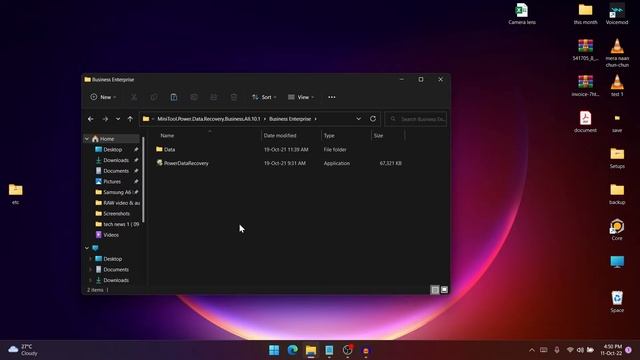The height and width of the screenshot is (360, 640).
Task: Show hidden system tray icons
Action: [531, 350]
